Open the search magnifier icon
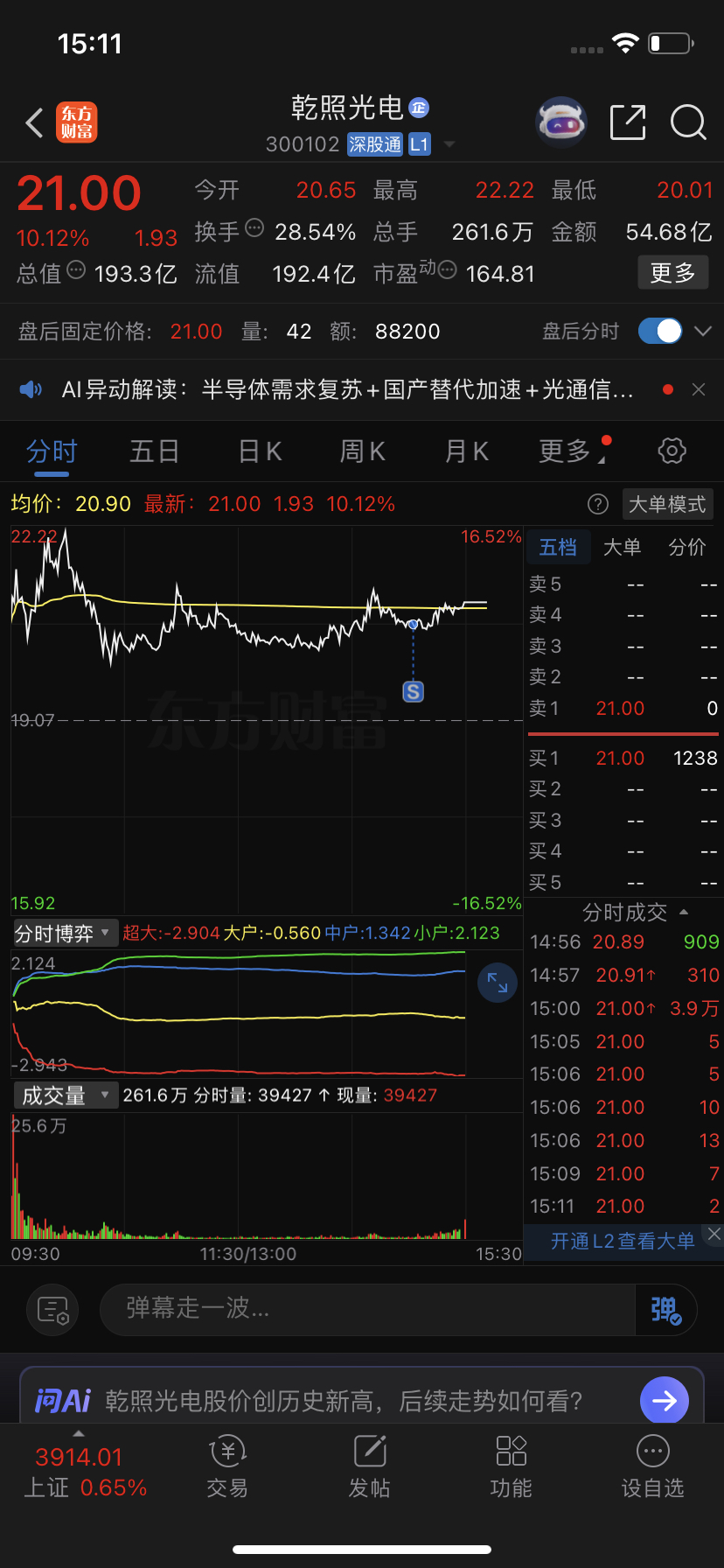 click(x=688, y=122)
